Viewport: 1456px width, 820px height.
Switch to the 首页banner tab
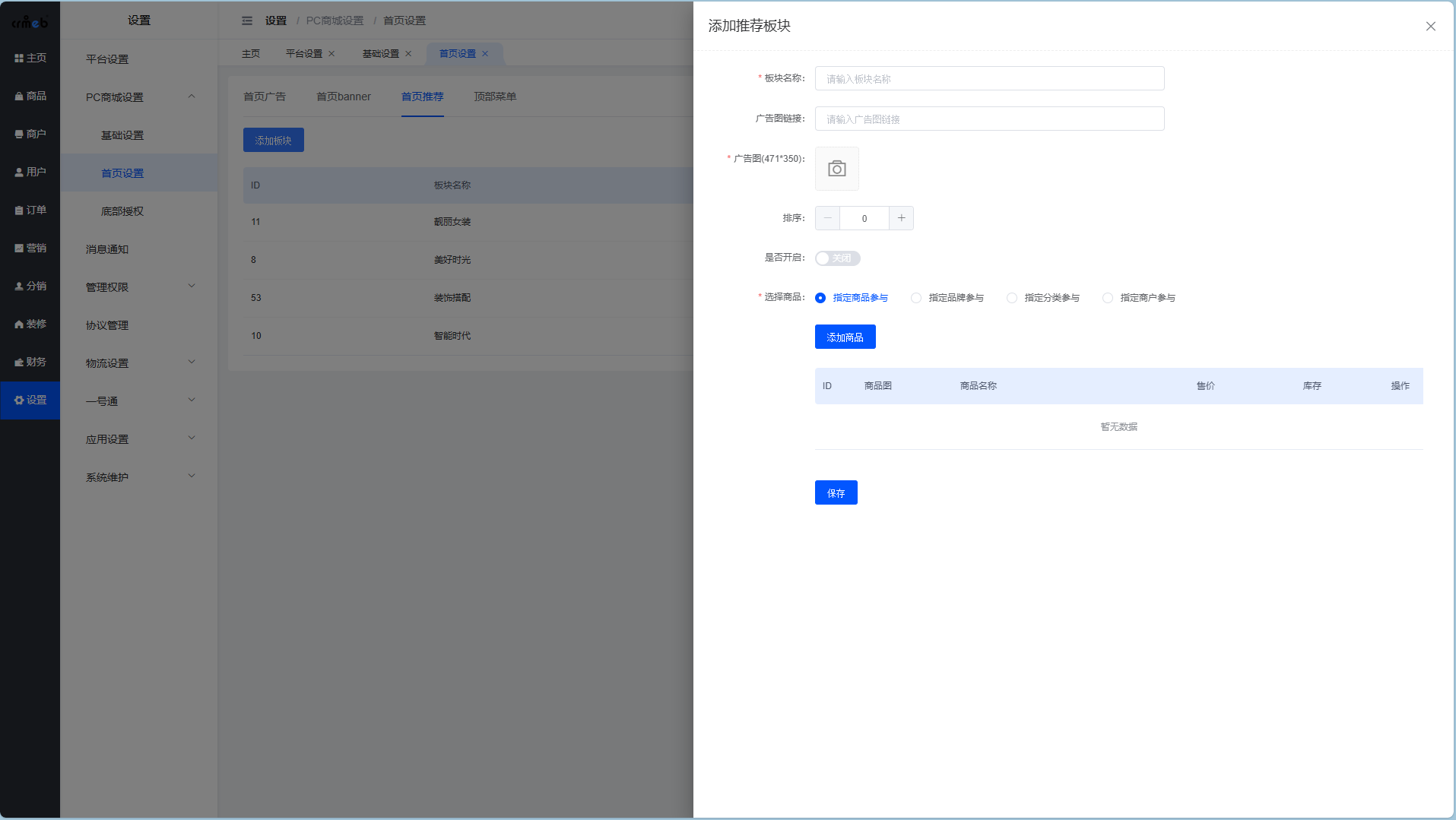(343, 97)
